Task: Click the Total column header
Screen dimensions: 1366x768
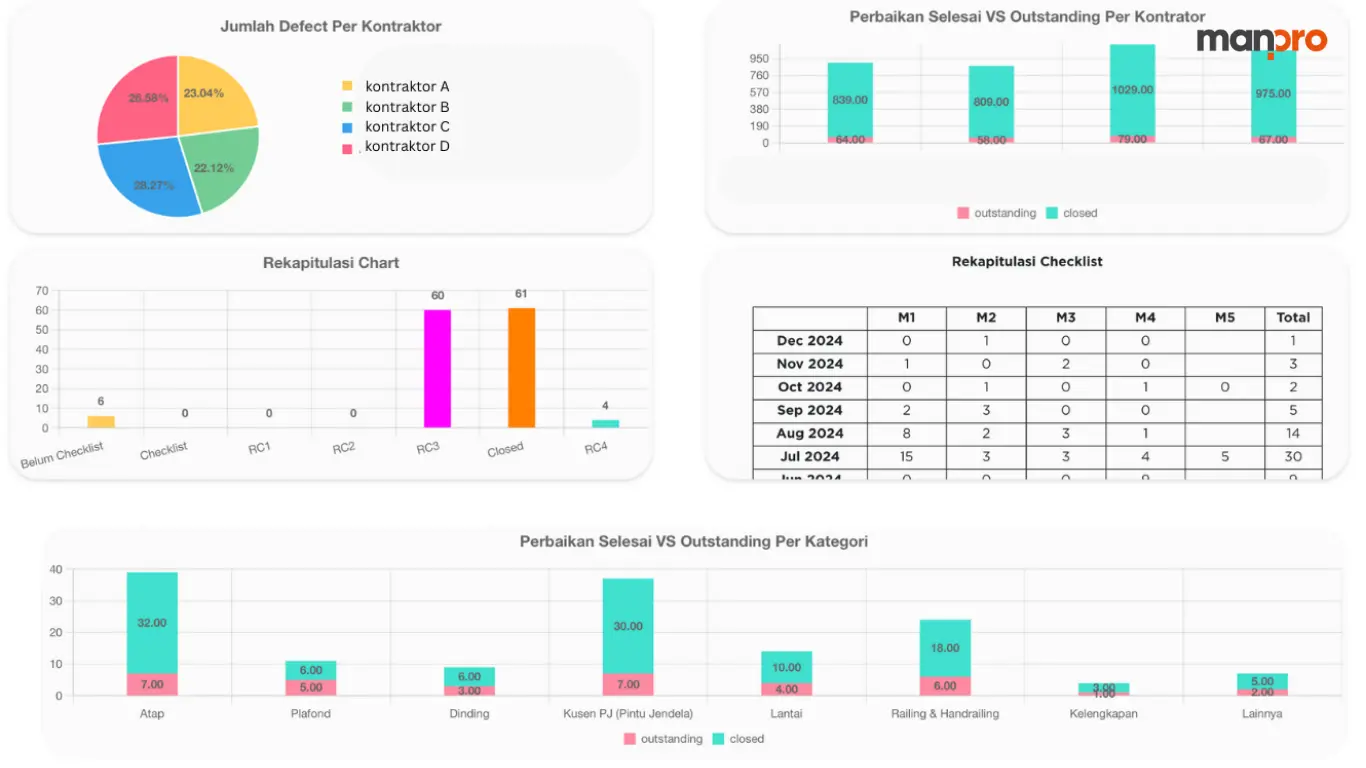Action: (1293, 318)
